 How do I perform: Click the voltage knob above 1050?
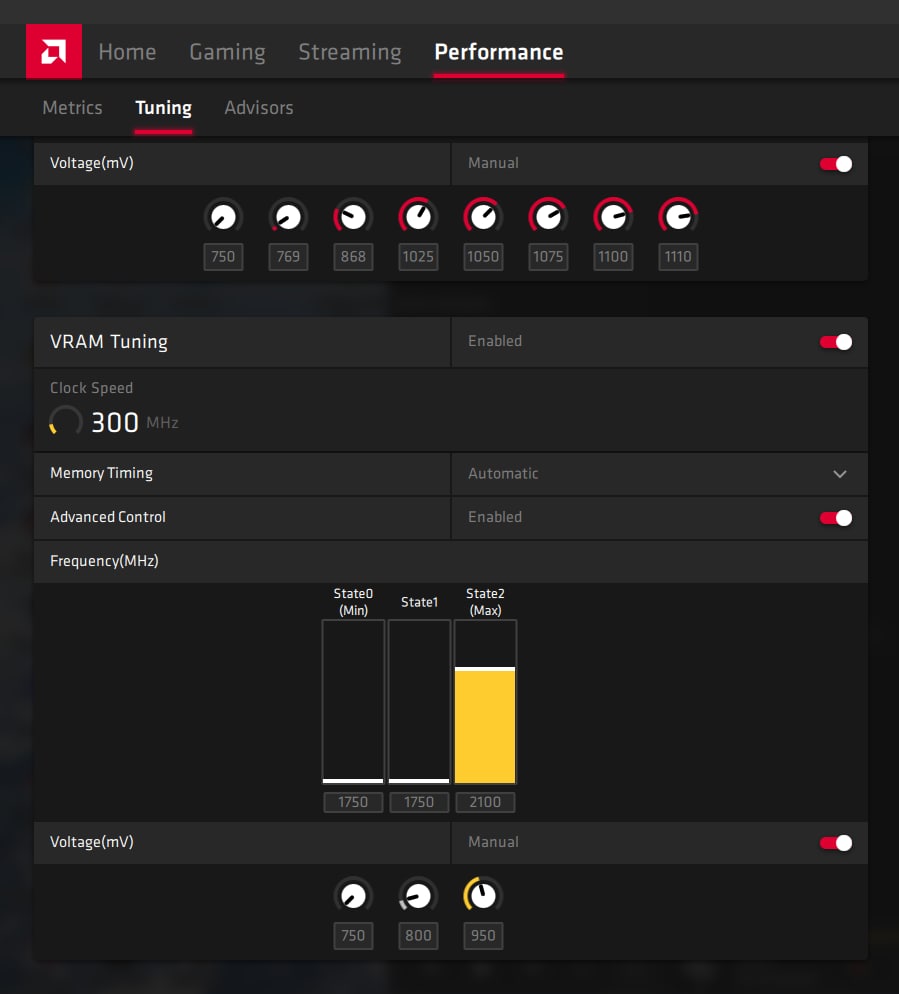pyautogui.click(x=483, y=217)
